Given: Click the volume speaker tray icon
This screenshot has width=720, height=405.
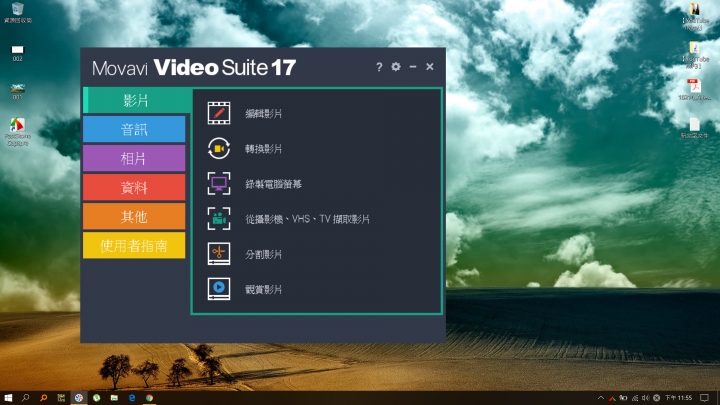Looking at the screenshot, I should tap(646, 398).
